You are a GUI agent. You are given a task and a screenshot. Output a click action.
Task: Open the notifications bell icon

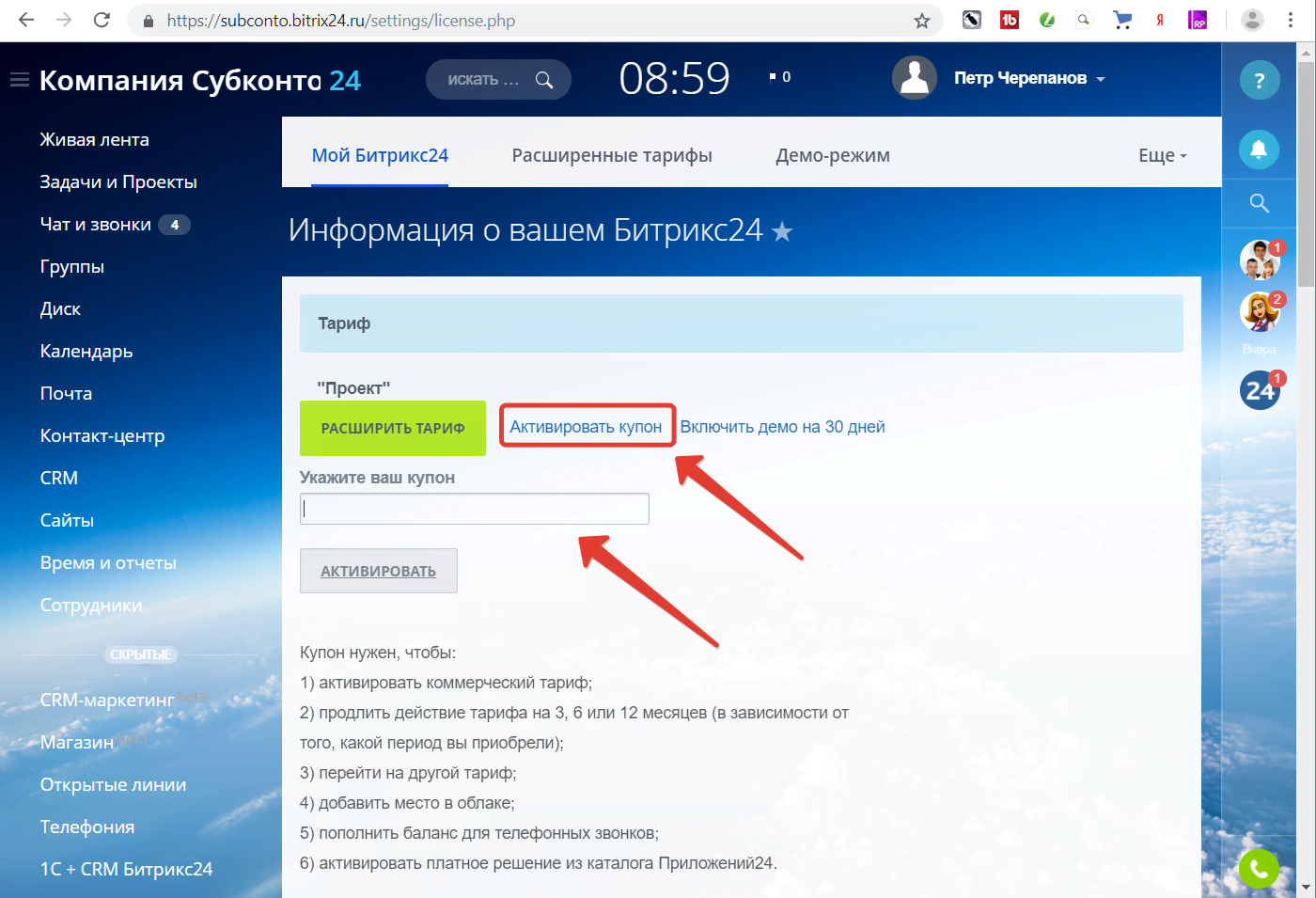(x=1260, y=149)
